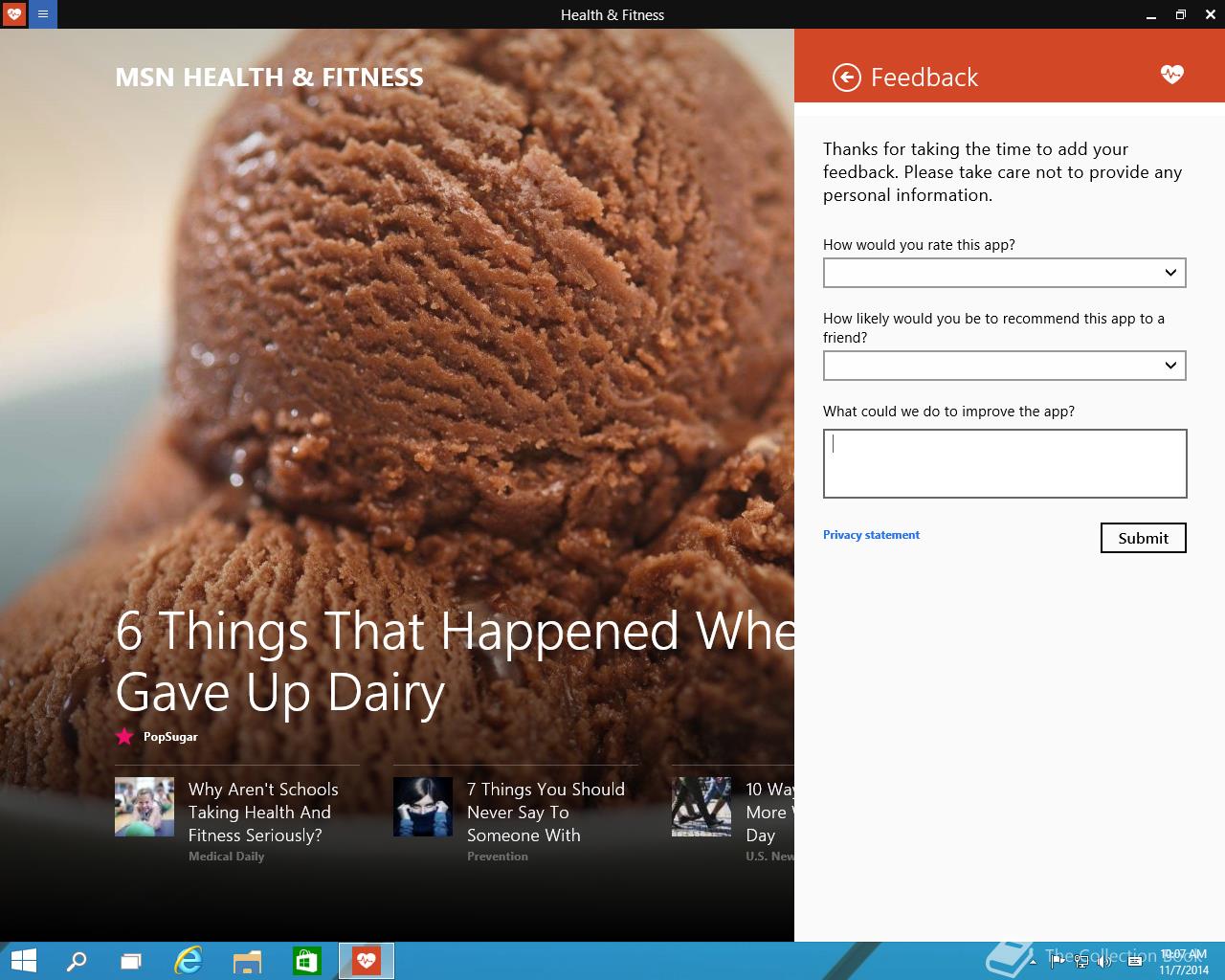This screenshot has width=1225, height=980.
Task: Go back from the Feedback panel
Action: pos(846,78)
